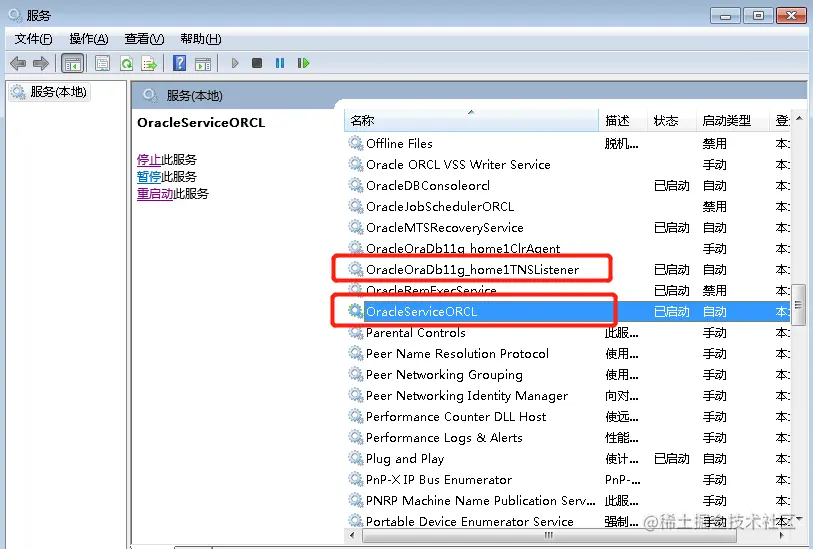Viewport: 813px width, 549px height.
Task: Select Peer Networking Grouping service
Action: pos(568,375)
